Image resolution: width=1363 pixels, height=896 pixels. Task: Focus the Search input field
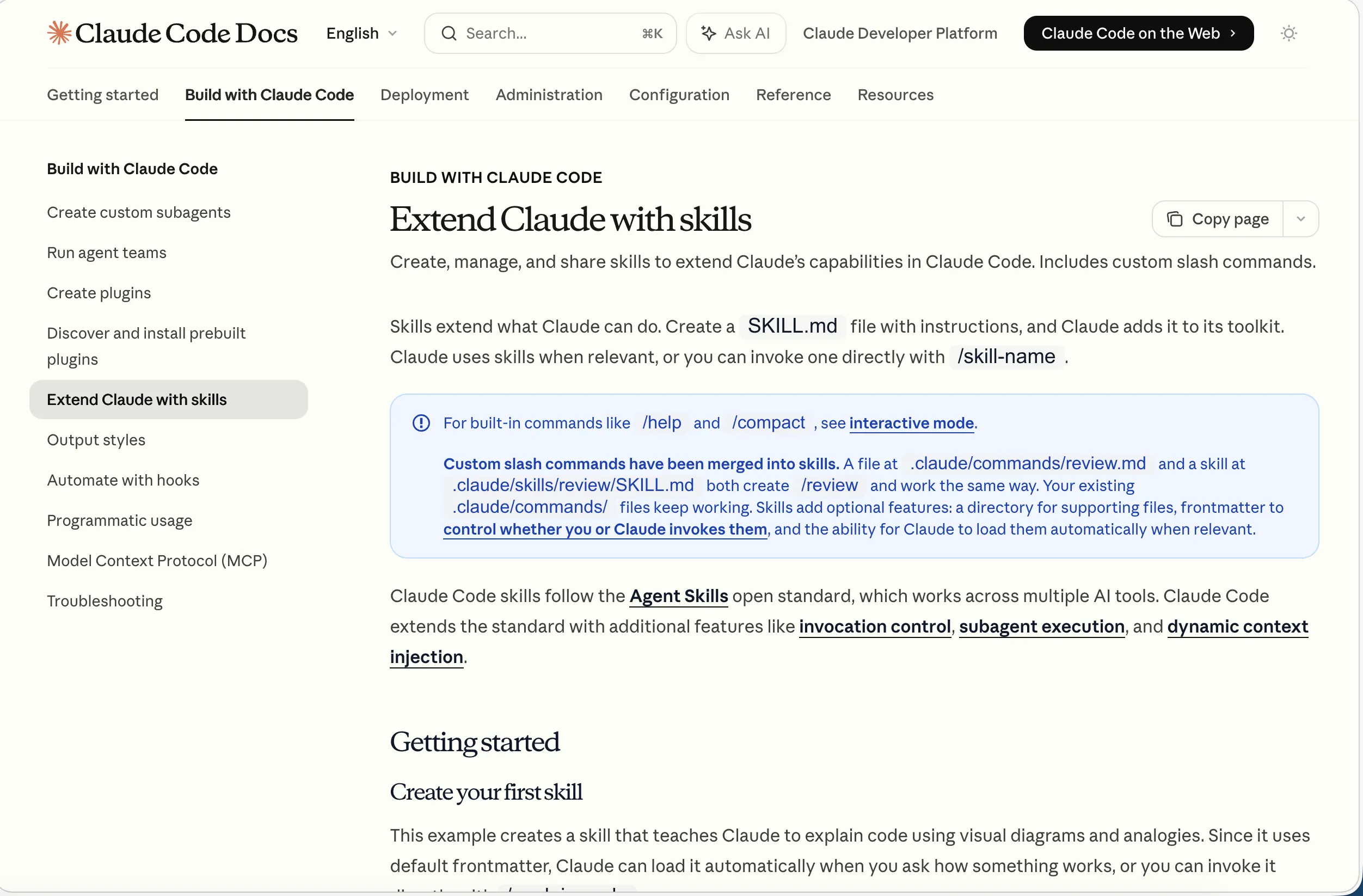point(550,33)
